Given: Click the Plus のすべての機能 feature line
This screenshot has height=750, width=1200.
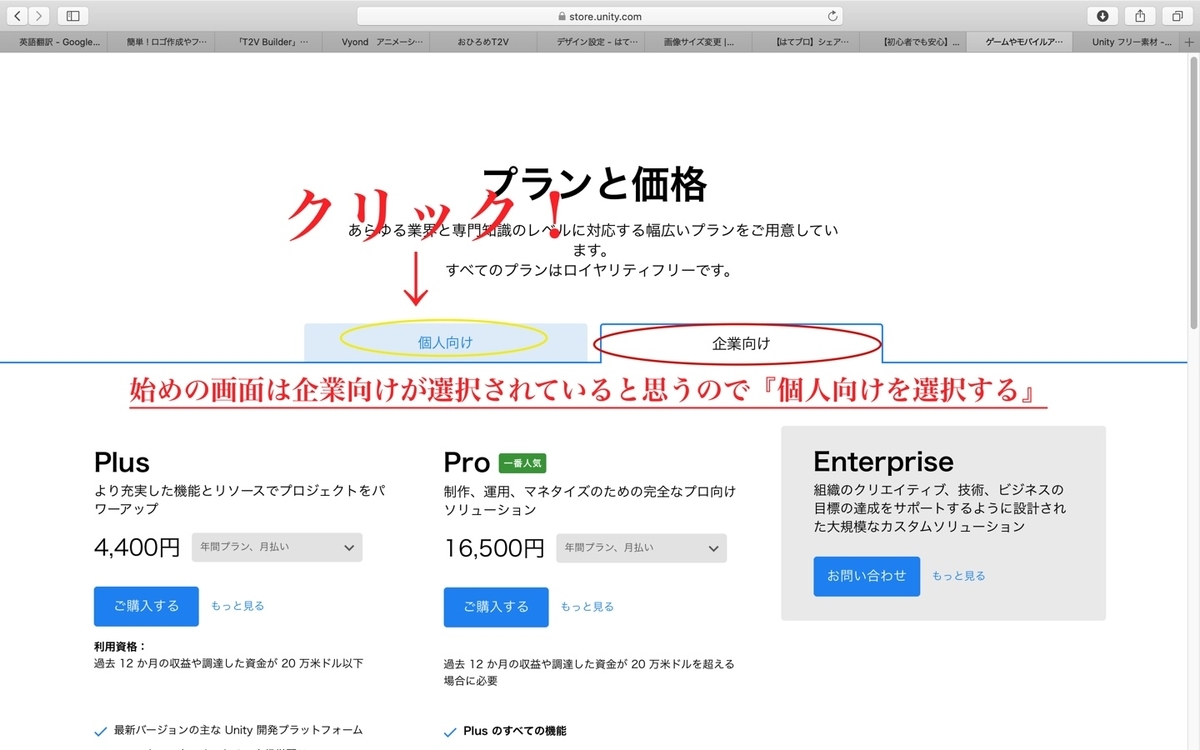Looking at the screenshot, I should click(515, 731).
